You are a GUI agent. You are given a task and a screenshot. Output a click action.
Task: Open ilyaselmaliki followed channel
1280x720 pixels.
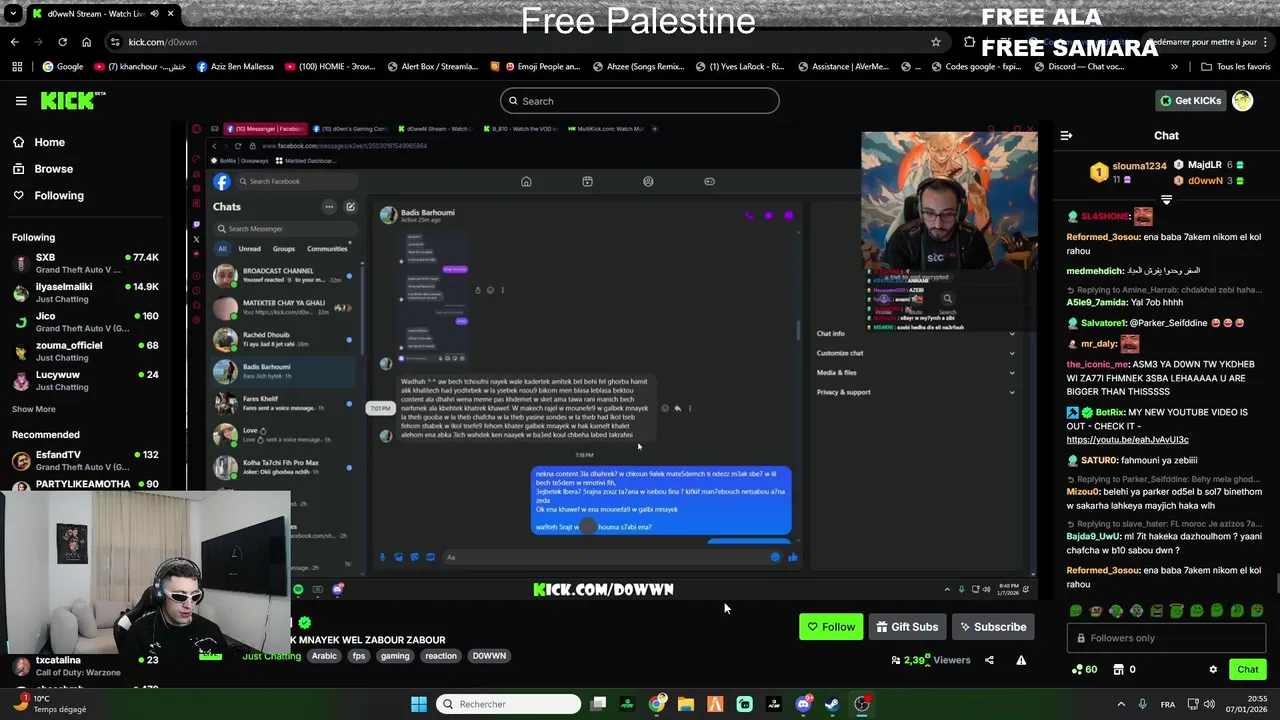click(85, 293)
